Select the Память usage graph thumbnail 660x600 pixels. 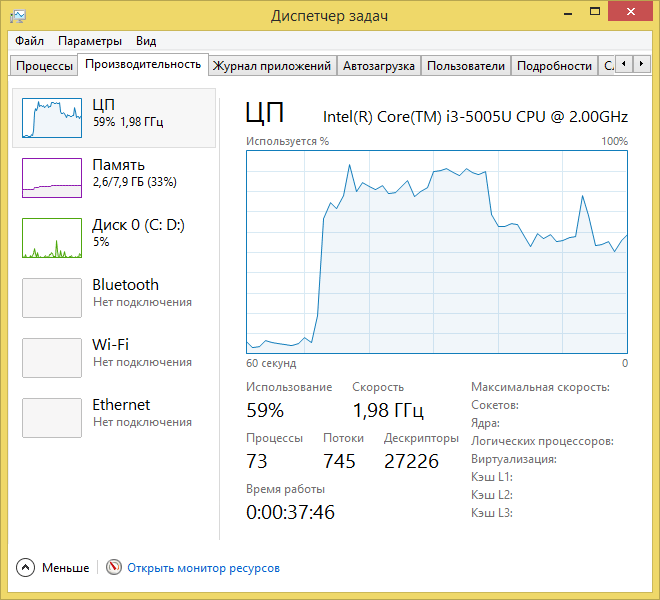point(52,178)
